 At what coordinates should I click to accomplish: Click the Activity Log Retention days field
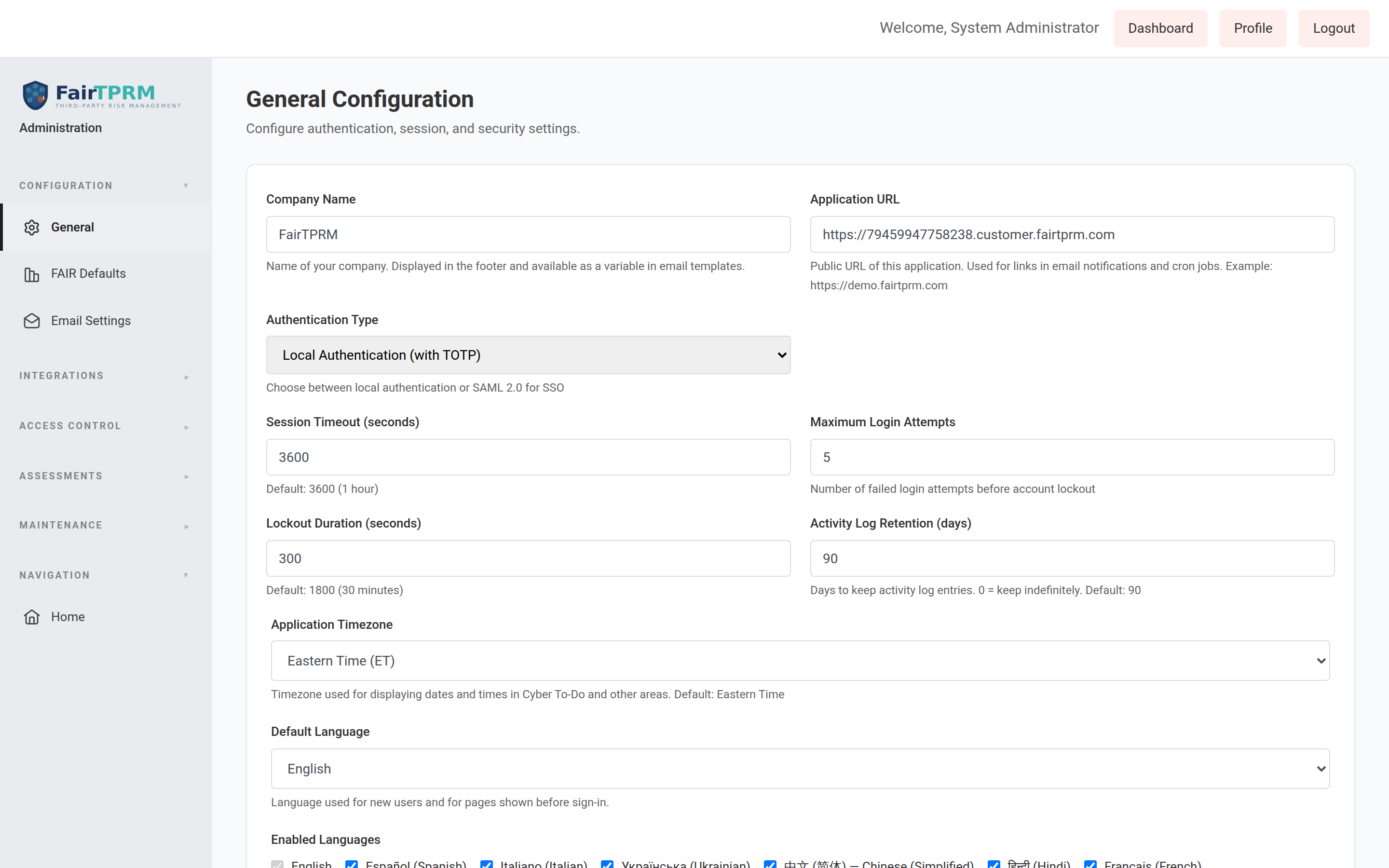point(1072,558)
